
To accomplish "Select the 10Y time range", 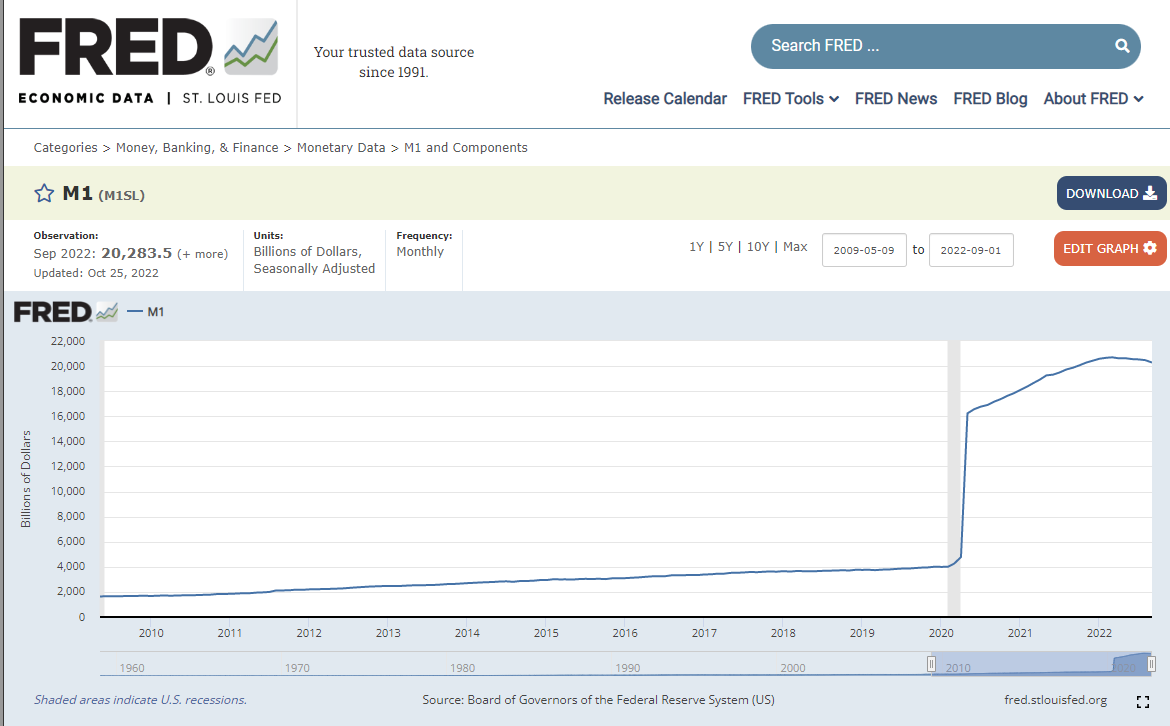I will point(758,247).
